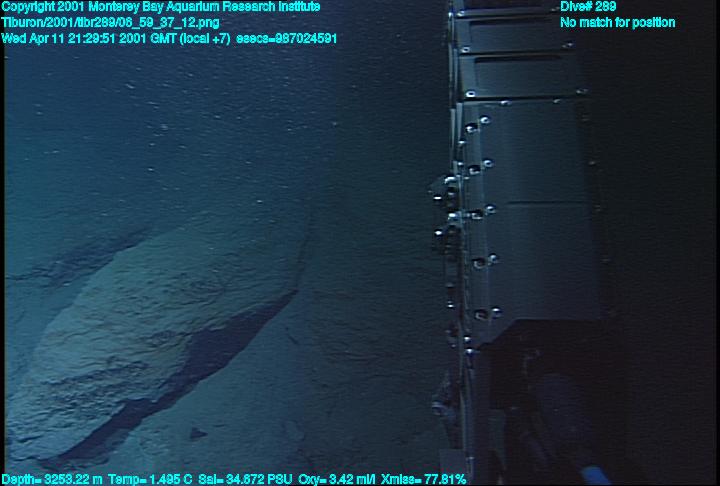
Task: Click the 'No match for position' message
Action: 618,23
